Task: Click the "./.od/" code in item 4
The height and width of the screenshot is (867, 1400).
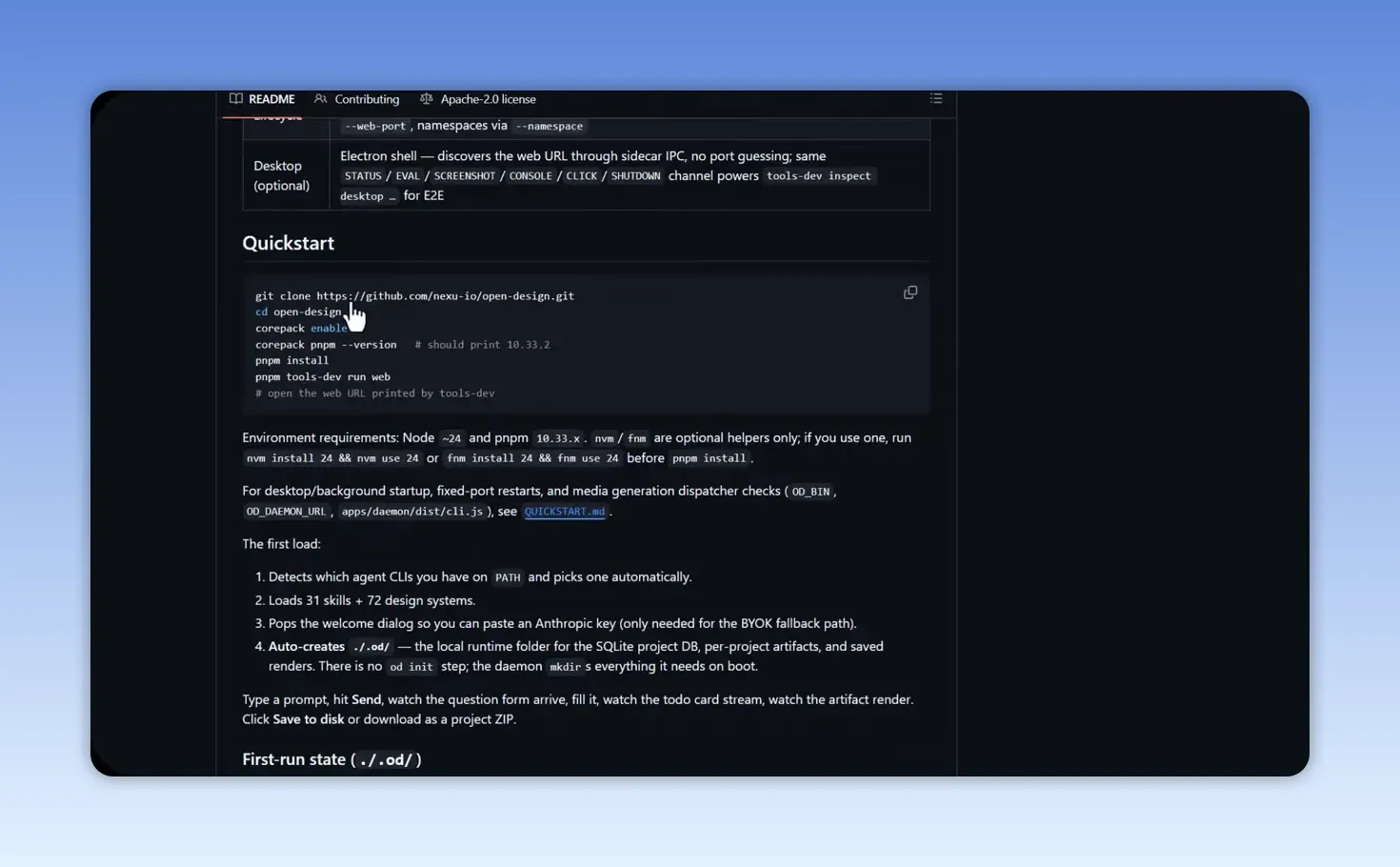Action: click(371, 647)
